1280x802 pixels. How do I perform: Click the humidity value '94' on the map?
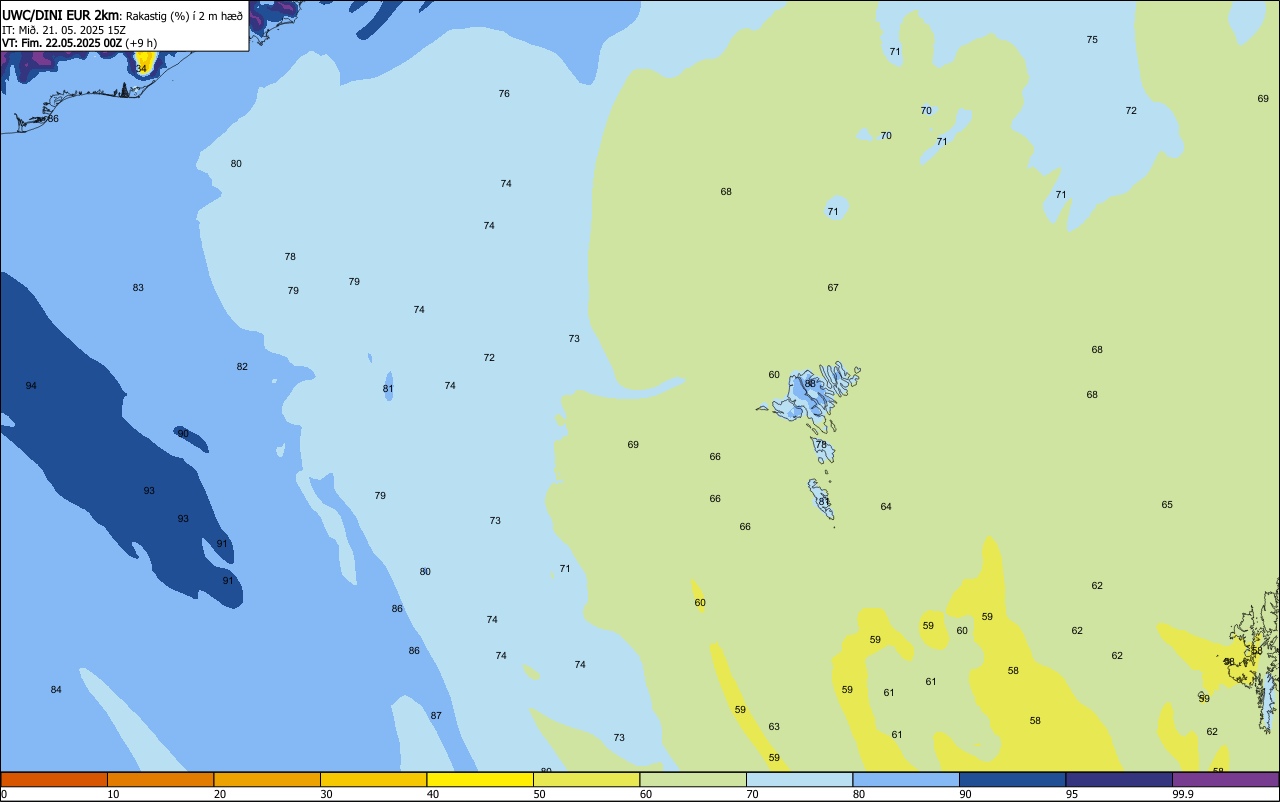(x=31, y=386)
